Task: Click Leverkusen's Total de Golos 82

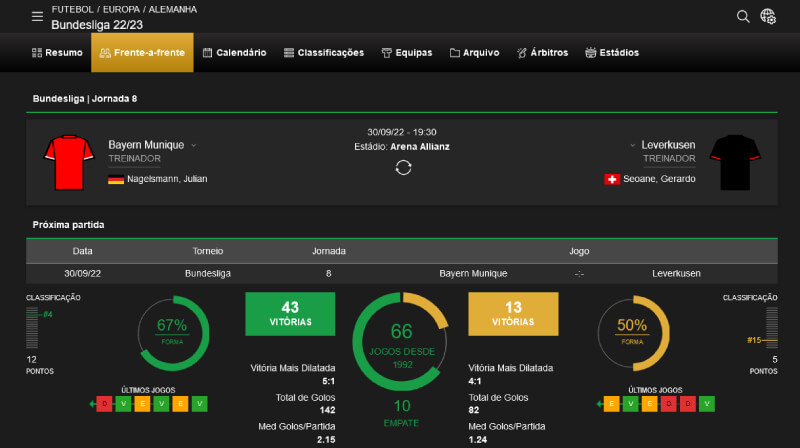Action: (473, 410)
